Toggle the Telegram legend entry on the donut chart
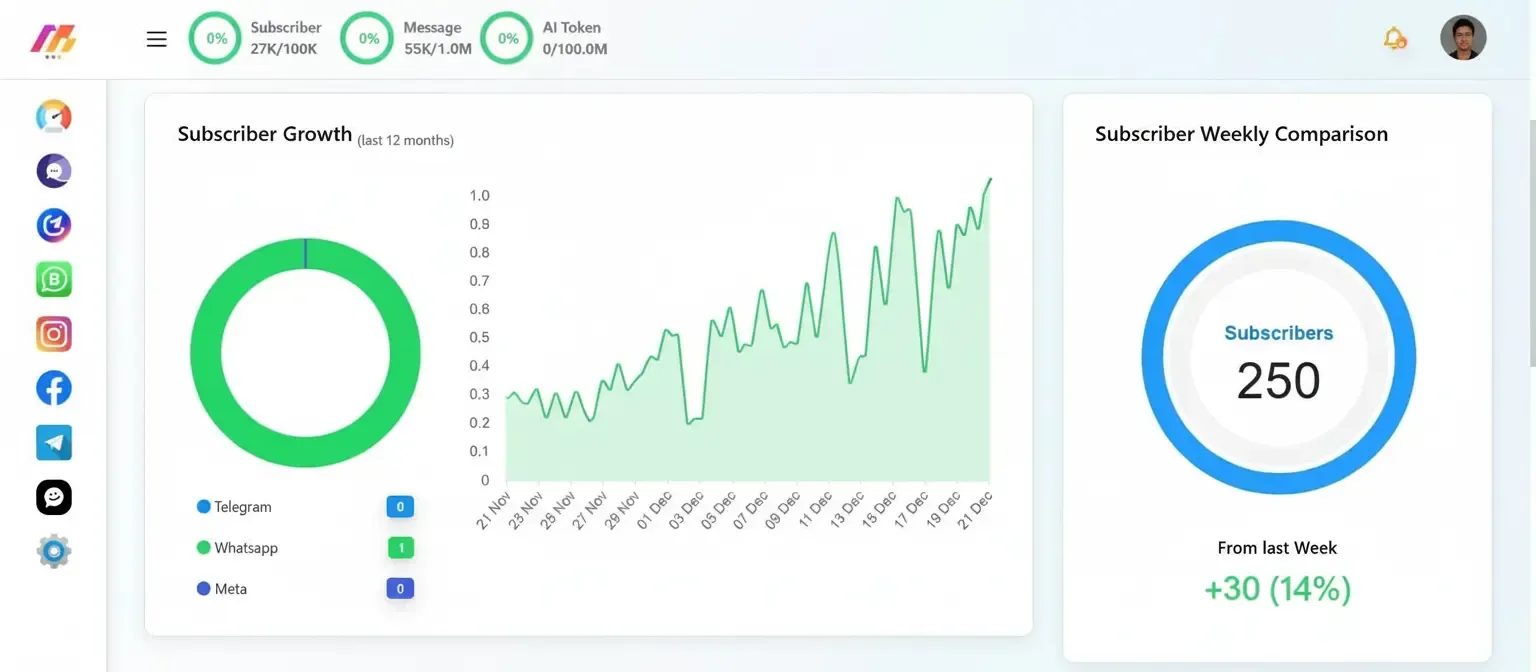 233,507
